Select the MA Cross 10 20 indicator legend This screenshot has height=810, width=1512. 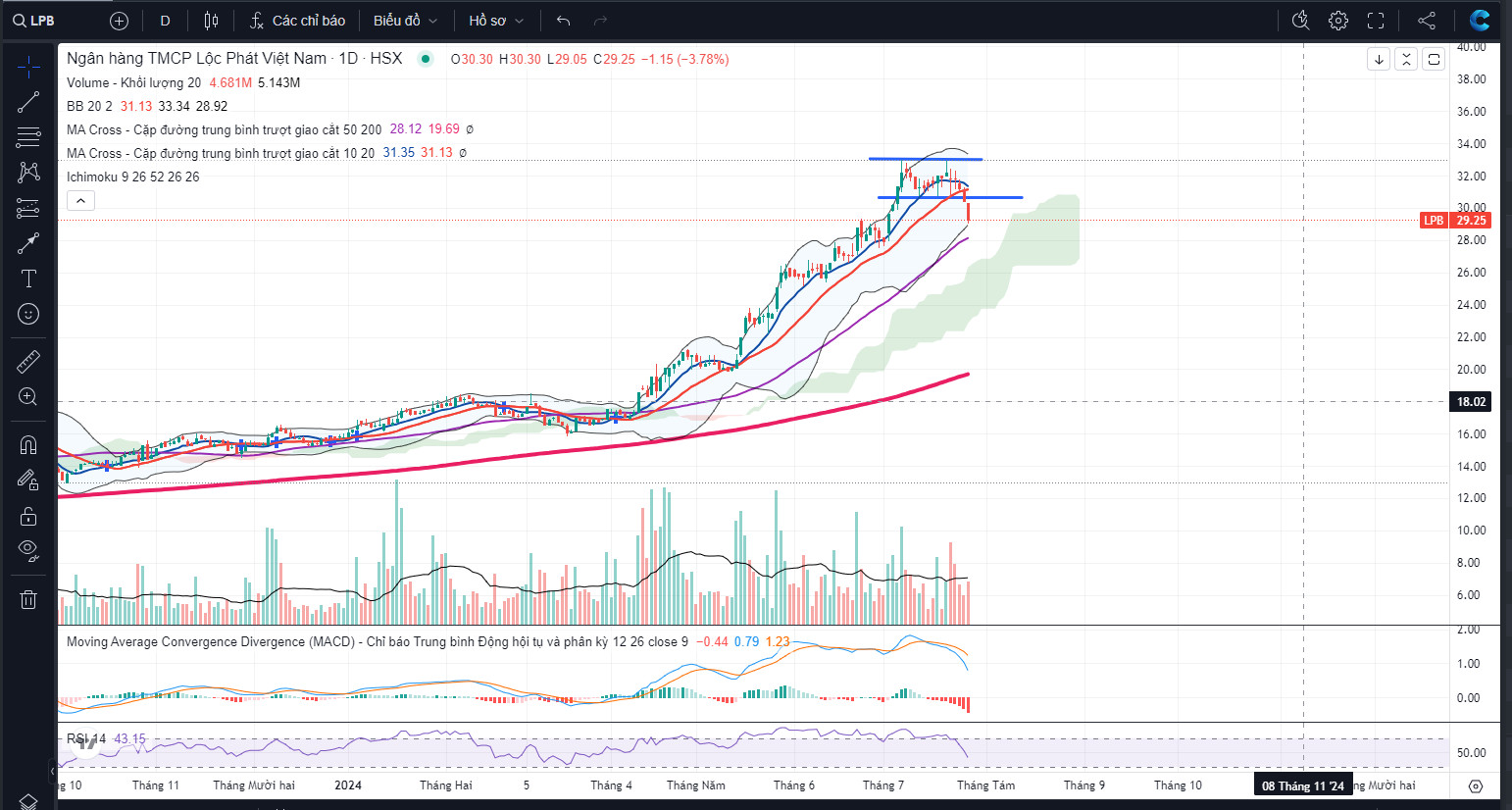(x=221, y=154)
